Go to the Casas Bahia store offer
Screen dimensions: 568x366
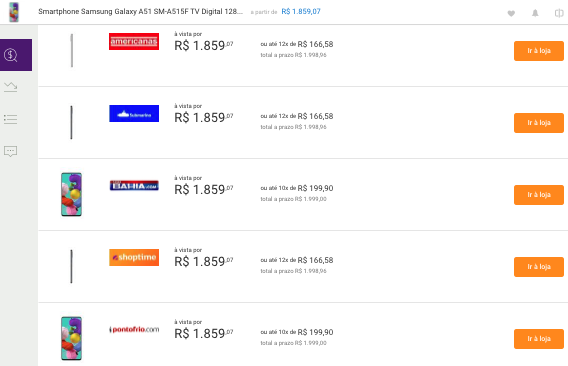coord(539,195)
